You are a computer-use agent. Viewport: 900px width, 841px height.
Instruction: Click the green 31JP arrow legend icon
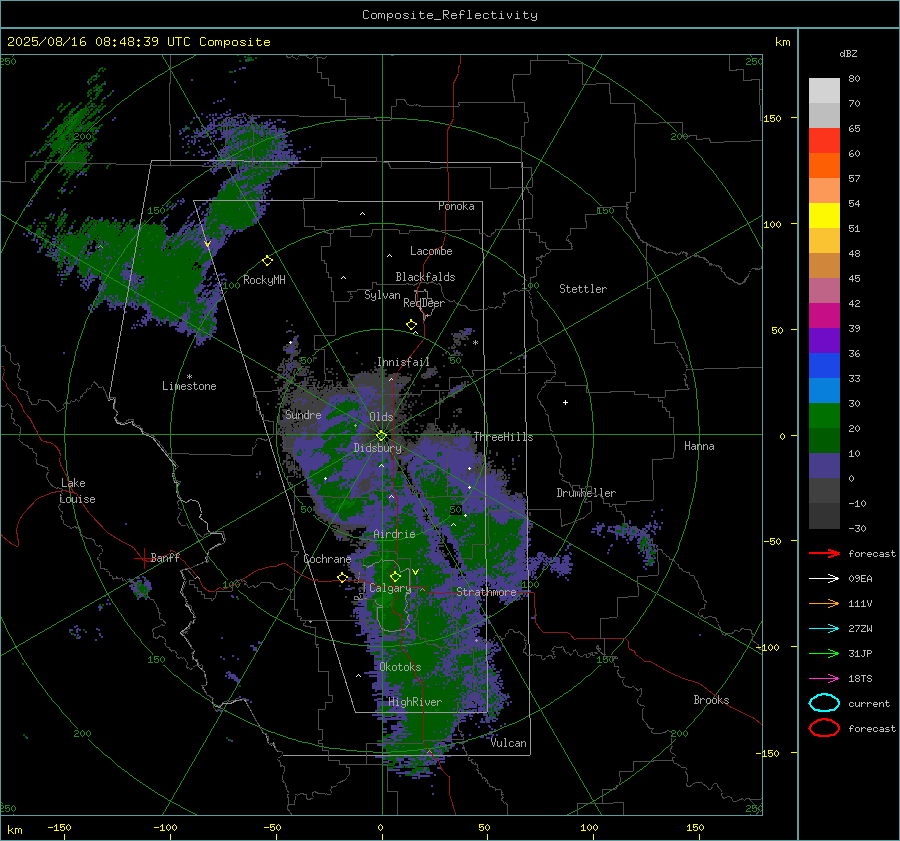(x=824, y=653)
